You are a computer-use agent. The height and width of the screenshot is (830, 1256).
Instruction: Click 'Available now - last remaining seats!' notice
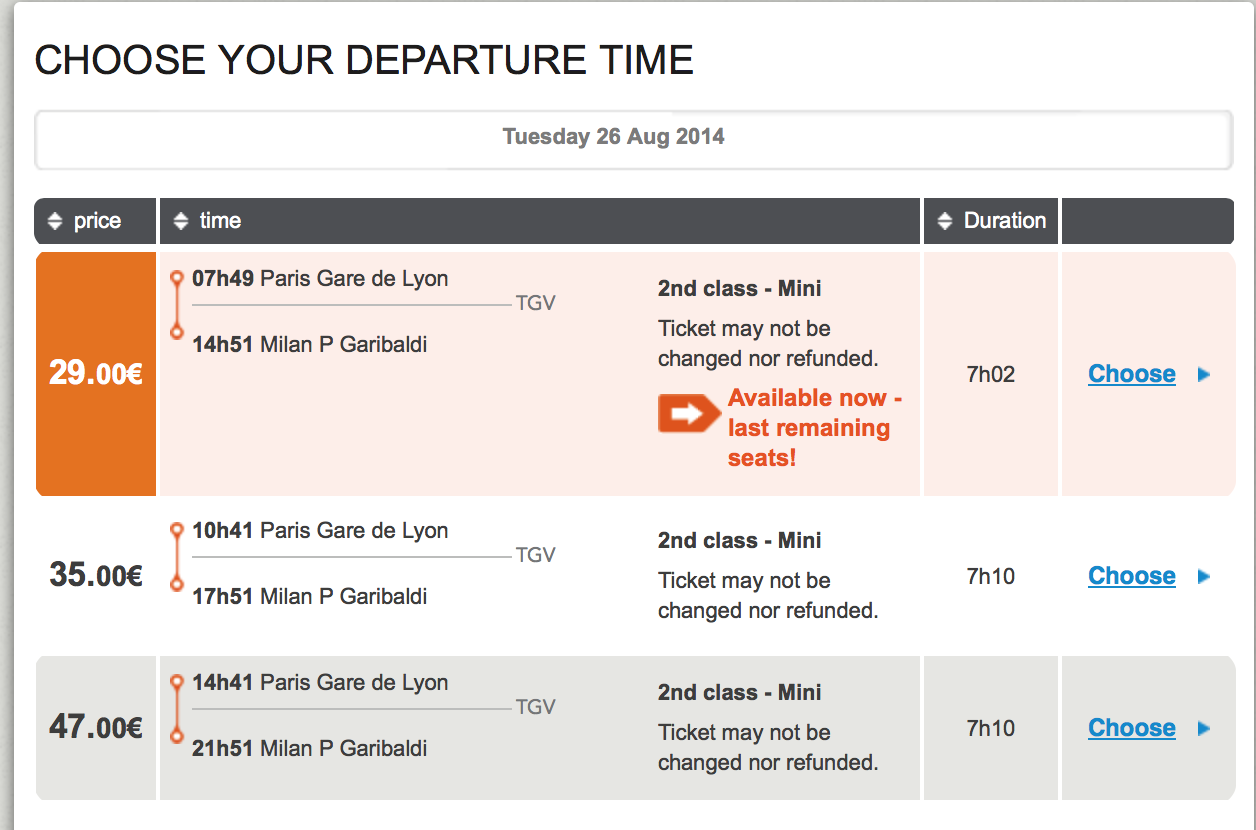[810, 428]
